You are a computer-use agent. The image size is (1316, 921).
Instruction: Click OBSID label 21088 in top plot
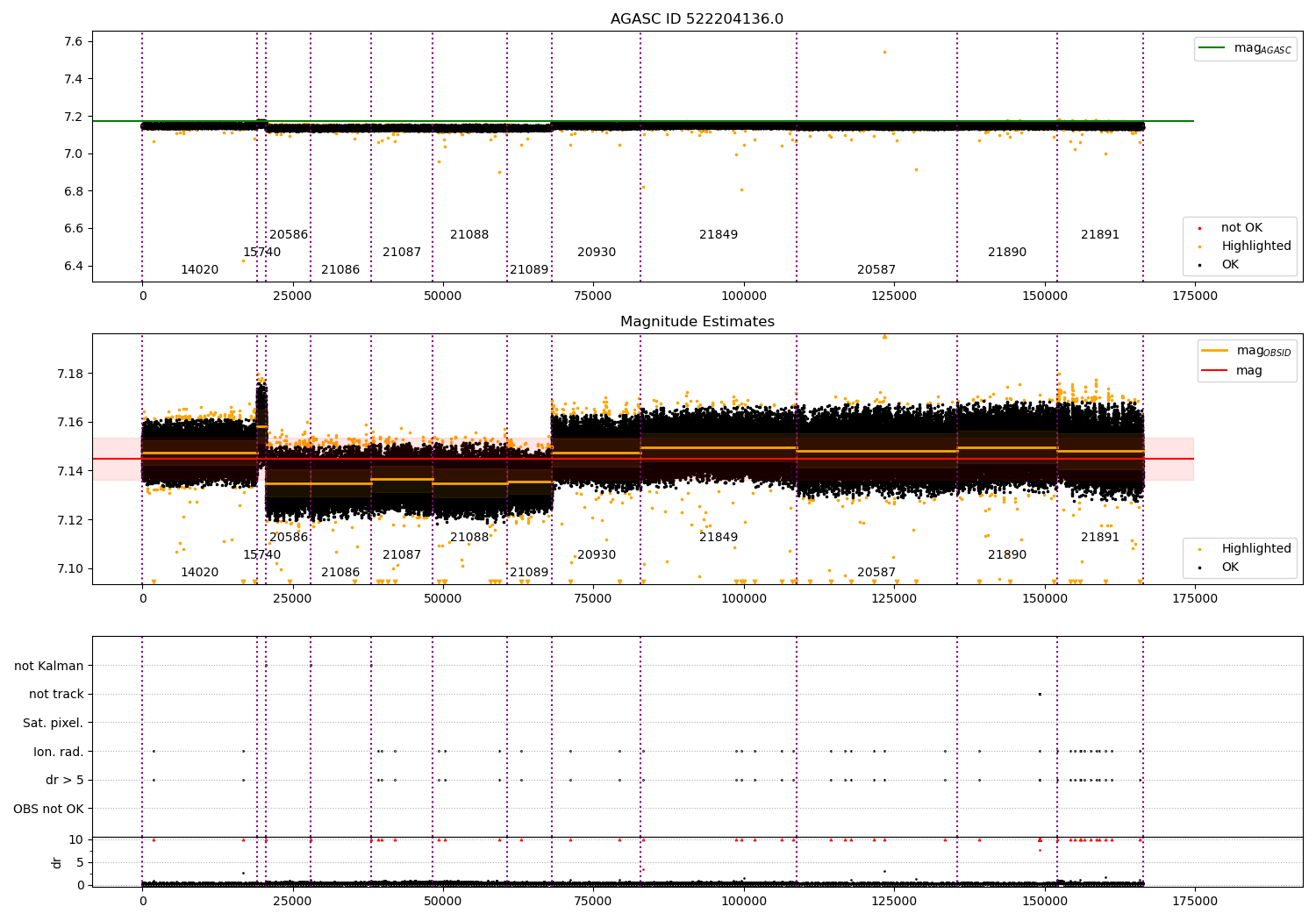[469, 235]
